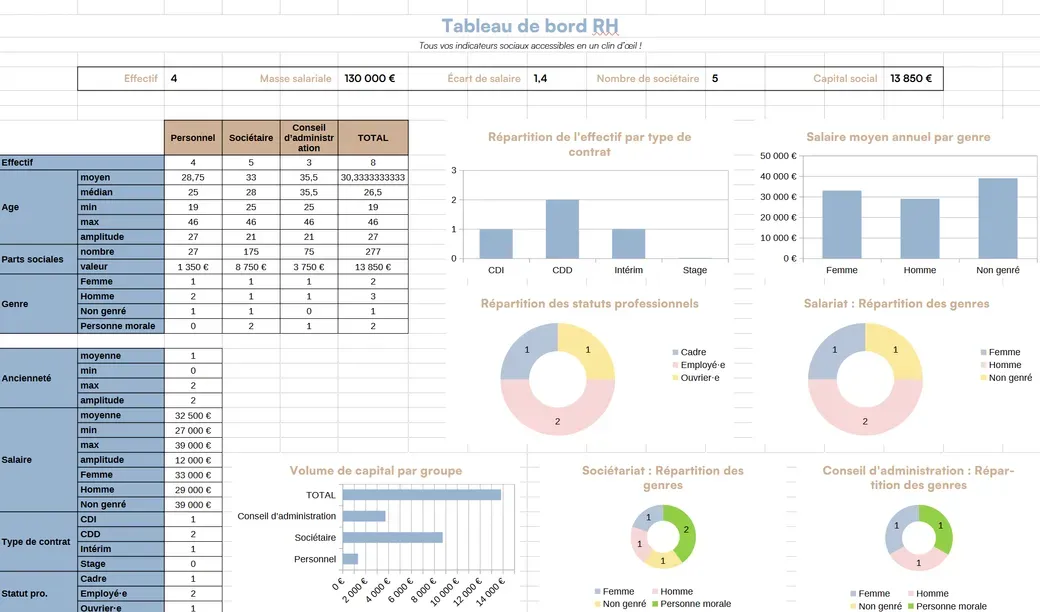Click the "Conseil d'administration" column header cell
The height and width of the screenshot is (612, 1040).
[x=309, y=137]
